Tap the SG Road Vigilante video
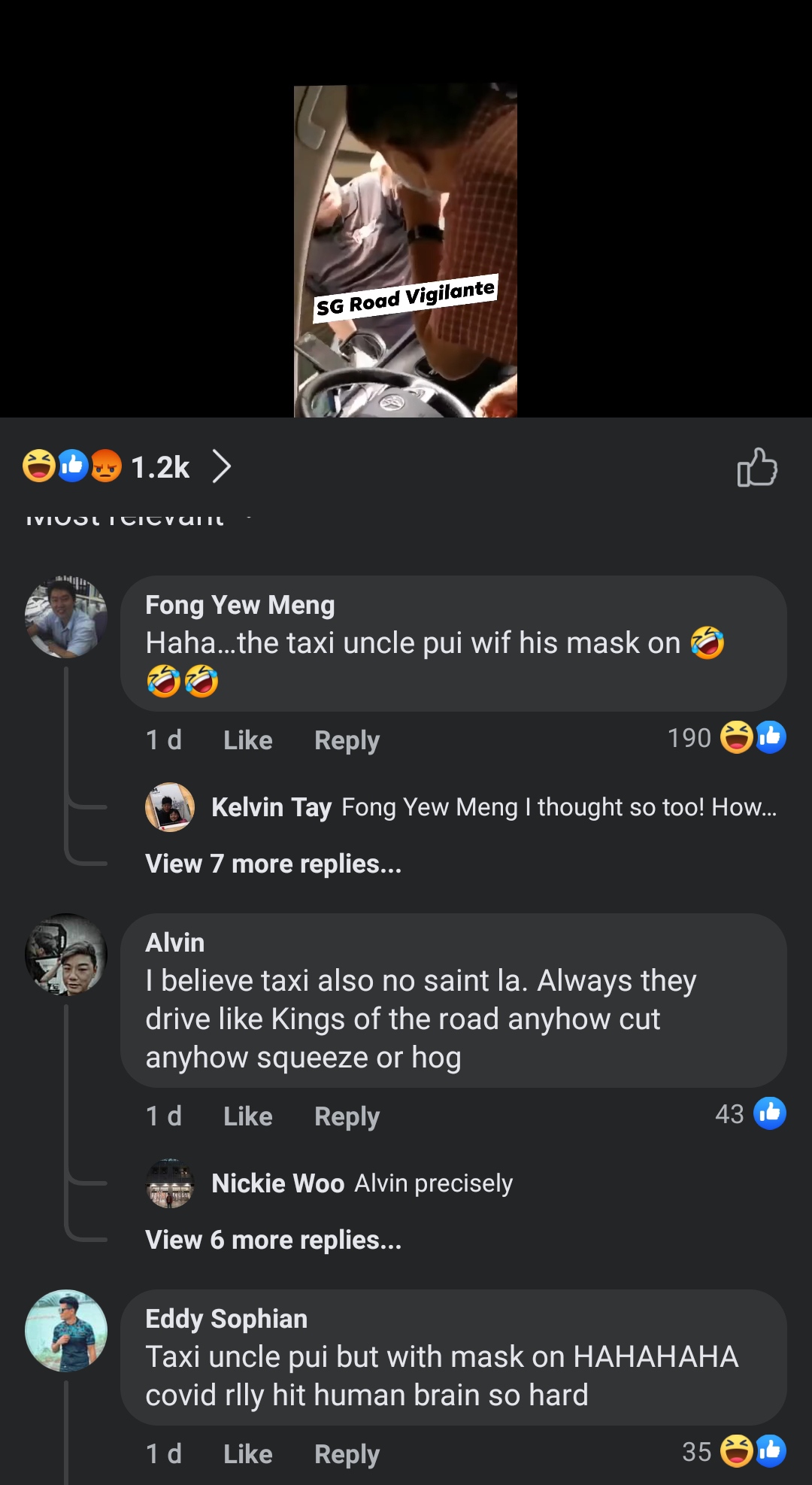 [405, 251]
